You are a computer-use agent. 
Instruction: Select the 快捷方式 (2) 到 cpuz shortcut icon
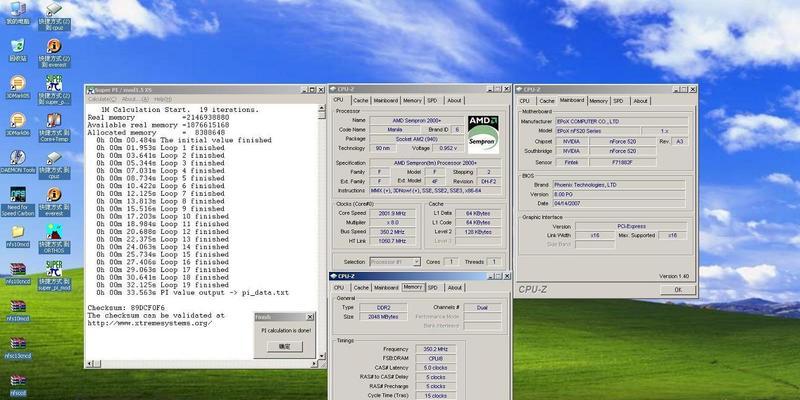54,16
